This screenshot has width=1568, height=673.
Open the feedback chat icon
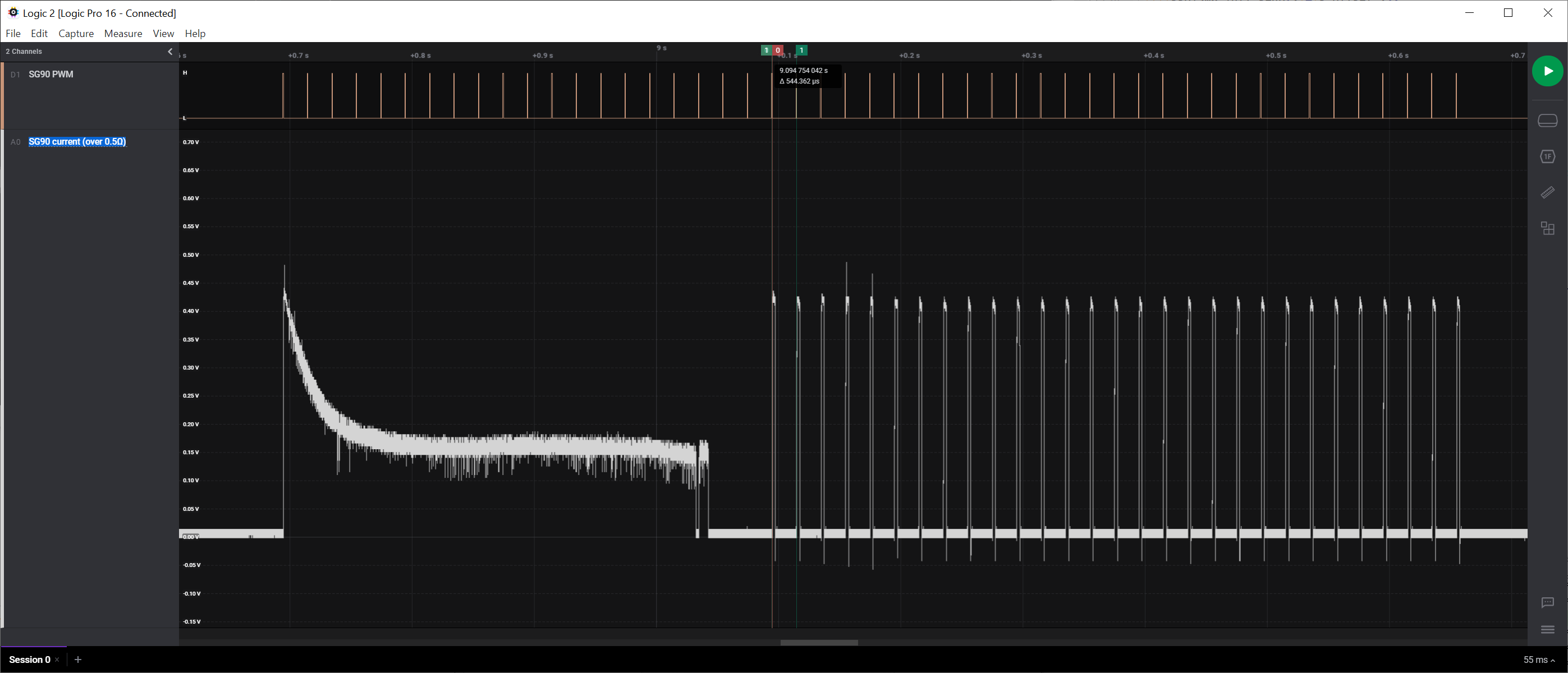click(1547, 602)
